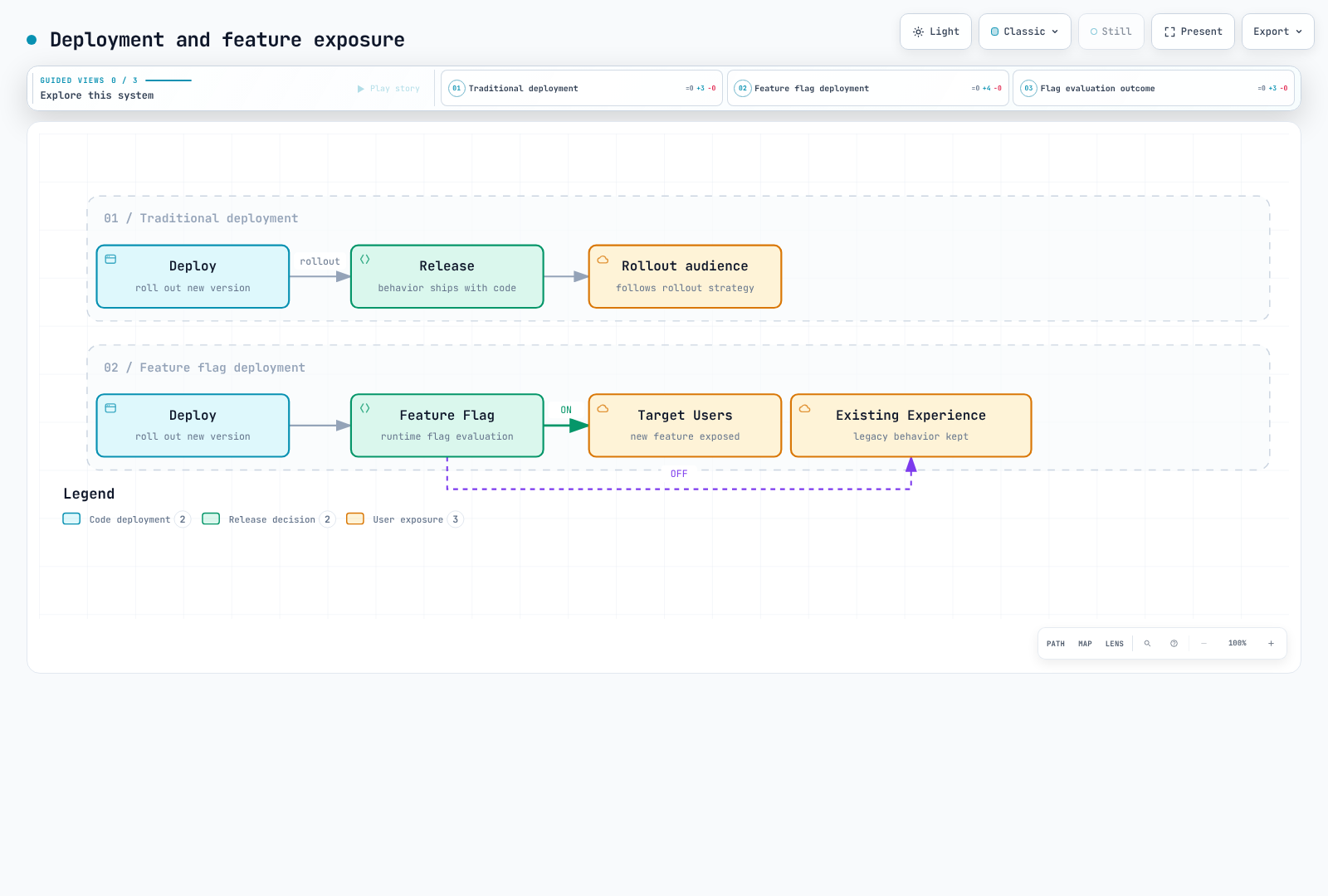Screen dimensions: 1328x896
Task: Click the User exposure legend swatch
Action: tap(355, 519)
